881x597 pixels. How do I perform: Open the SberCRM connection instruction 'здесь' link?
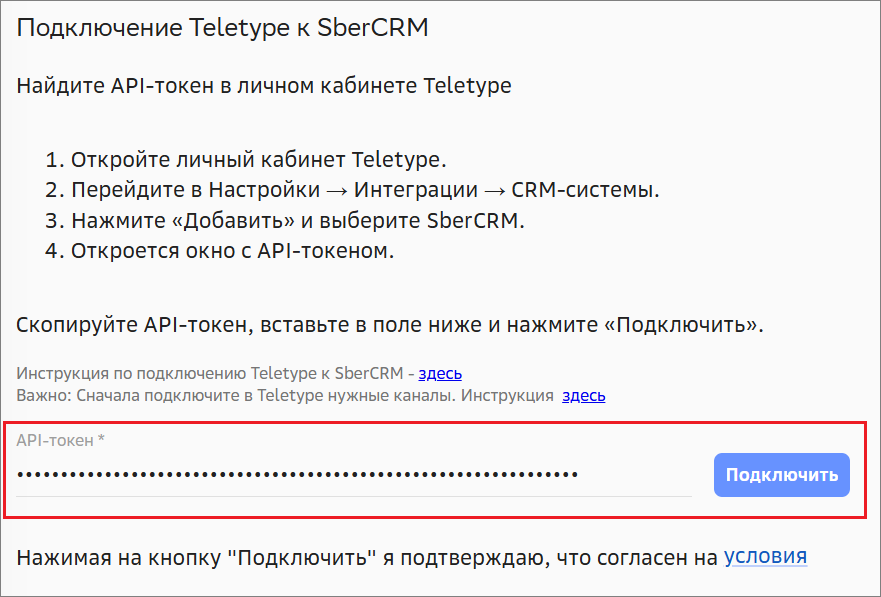(x=440, y=374)
